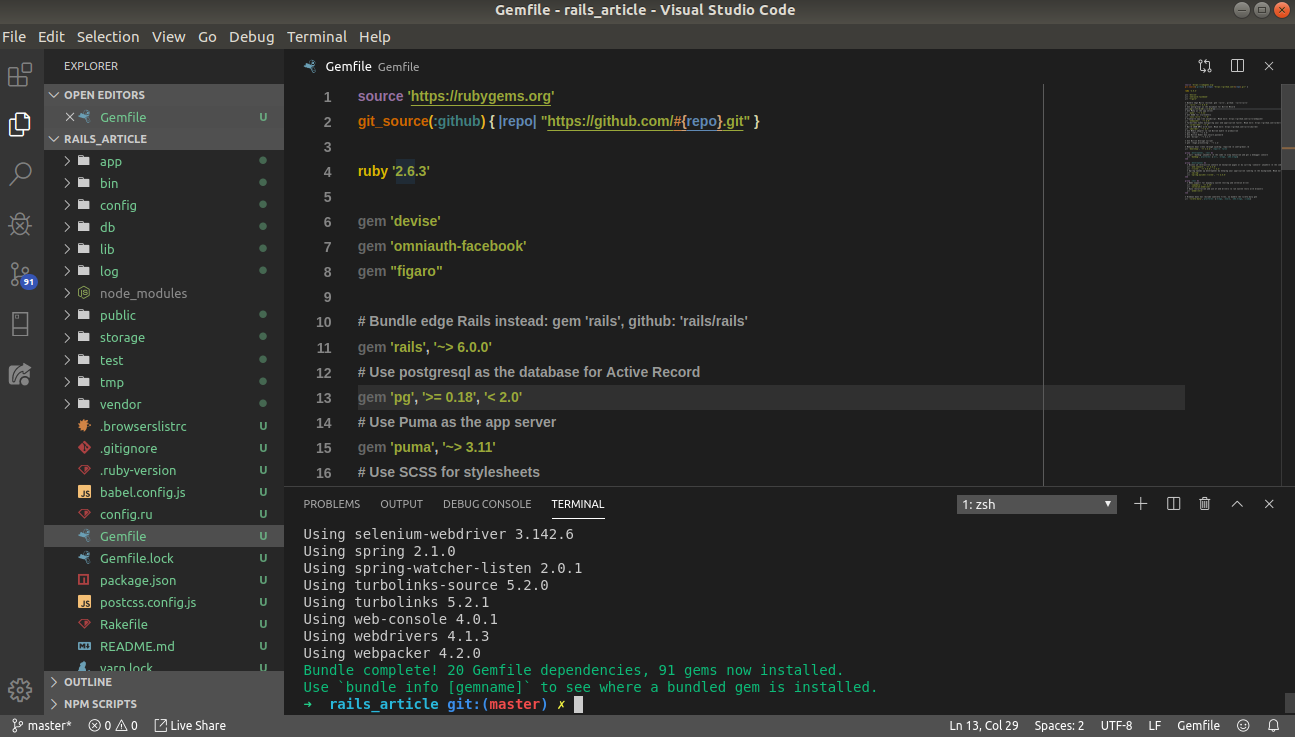The width and height of the screenshot is (1295, 737).
Task: Open the Live Share activity bar icon
Action: click(20, 374)
